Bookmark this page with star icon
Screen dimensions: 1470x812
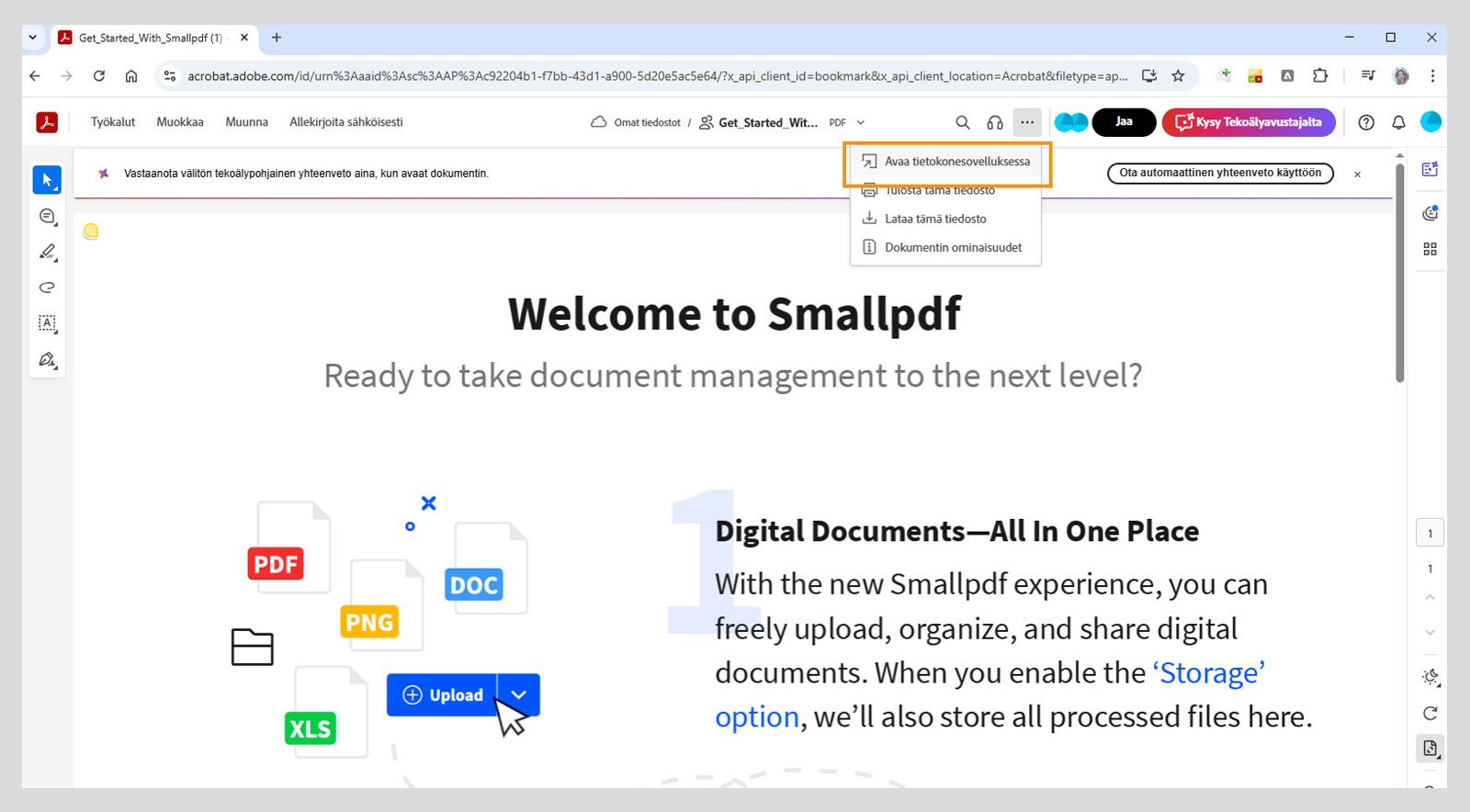click(1178, 76)
